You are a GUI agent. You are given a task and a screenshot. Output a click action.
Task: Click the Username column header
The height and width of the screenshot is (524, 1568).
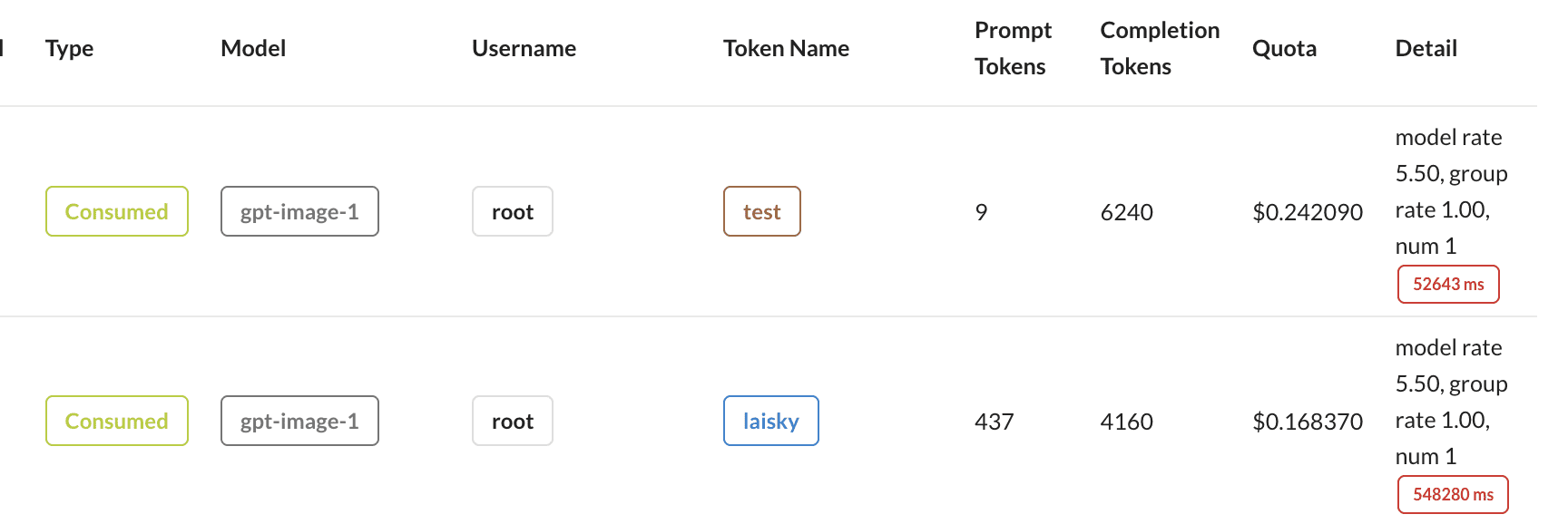coord(524,49)
